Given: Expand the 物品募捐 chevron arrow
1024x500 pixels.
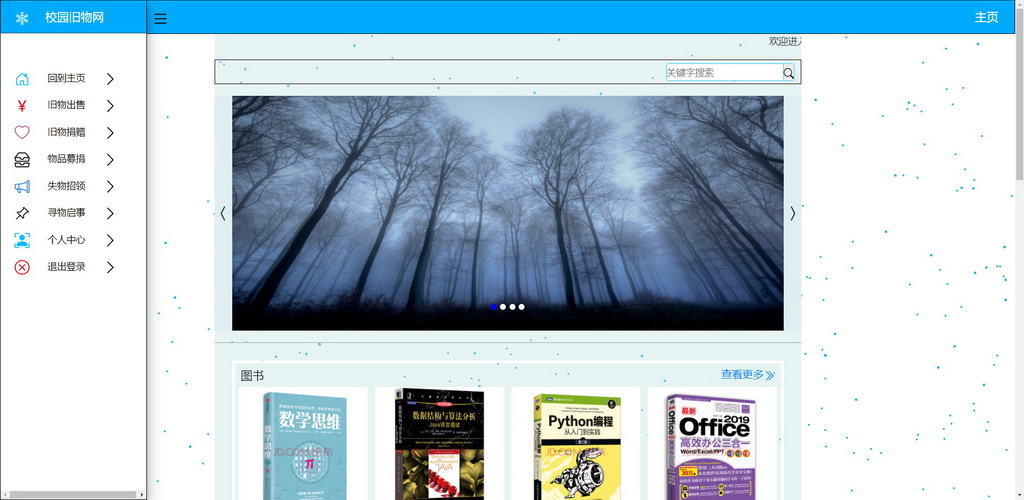Looking at the screenshot, I should pos(110,159).
